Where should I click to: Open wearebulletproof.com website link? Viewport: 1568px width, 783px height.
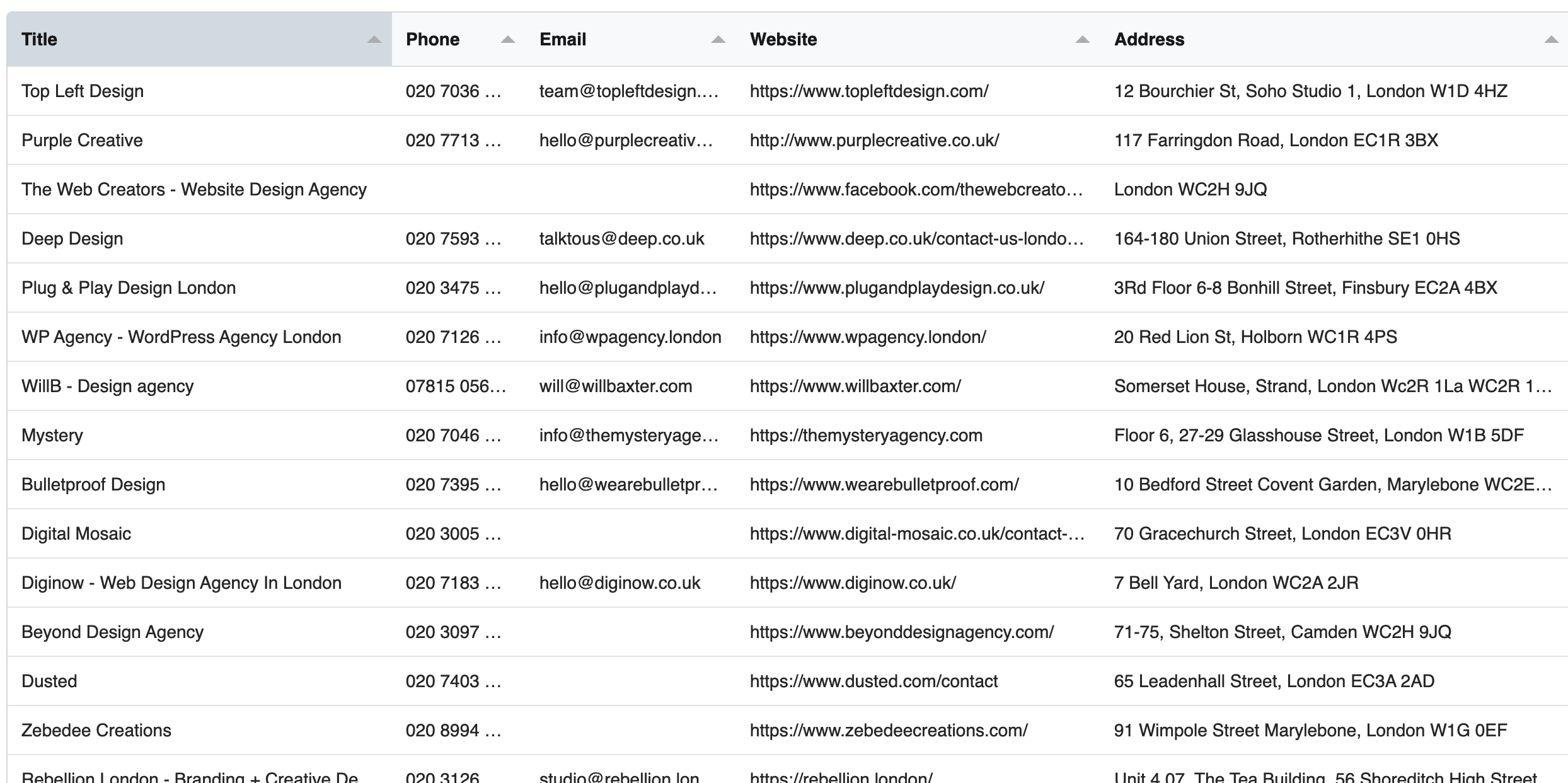click(884, 484)
